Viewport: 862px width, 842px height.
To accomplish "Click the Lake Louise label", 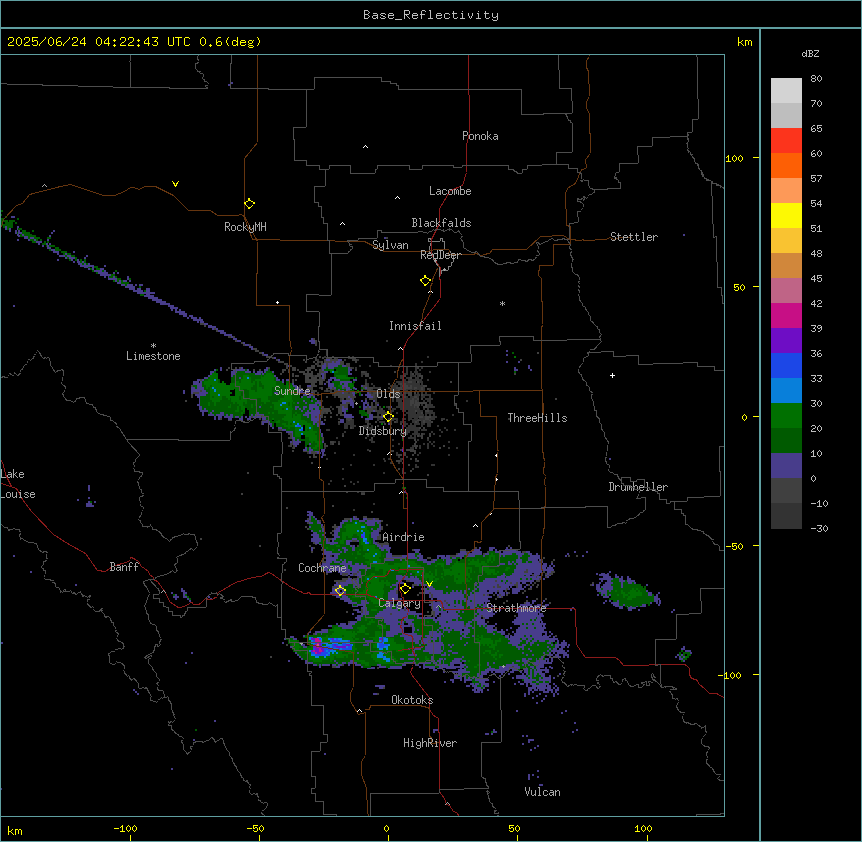I will [x=18, y=484].
